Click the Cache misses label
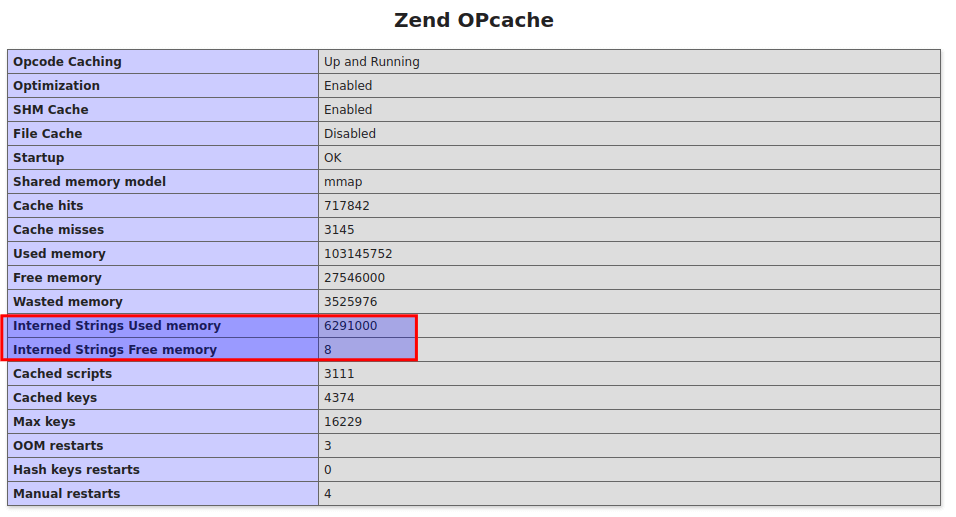 (x=58, y=230)
